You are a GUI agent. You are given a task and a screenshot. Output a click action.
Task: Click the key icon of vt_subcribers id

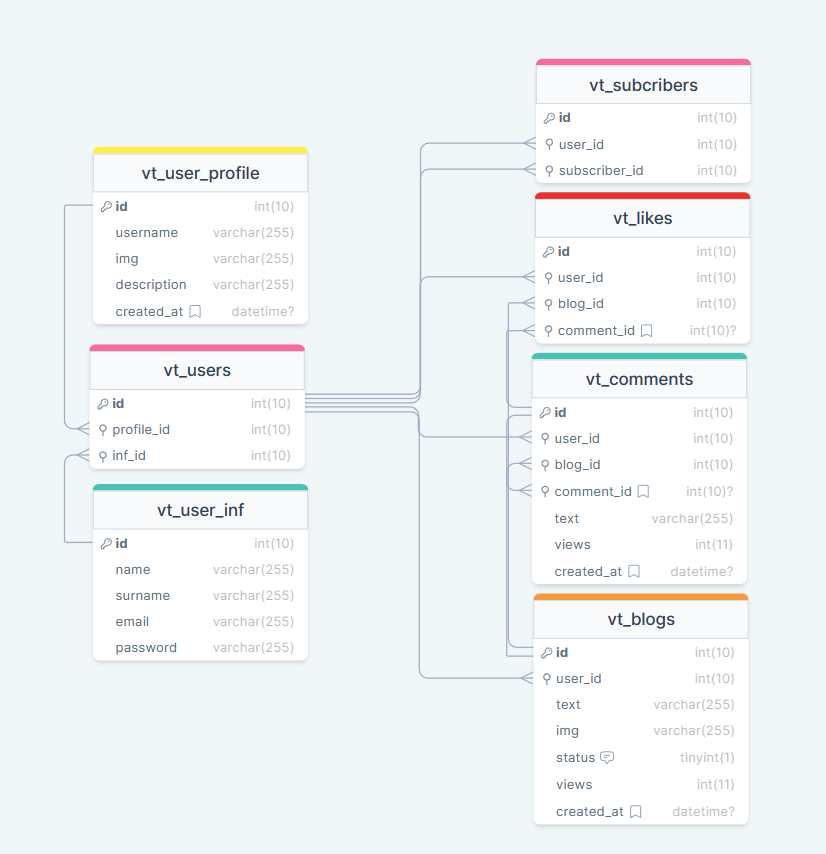[549, 118]
